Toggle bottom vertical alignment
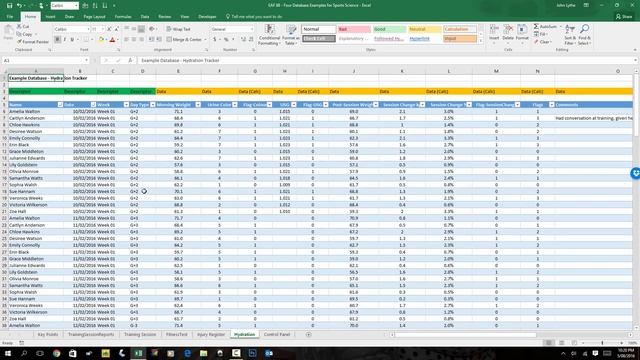Viewport: 640px width, 360px height. click(141, 29)
